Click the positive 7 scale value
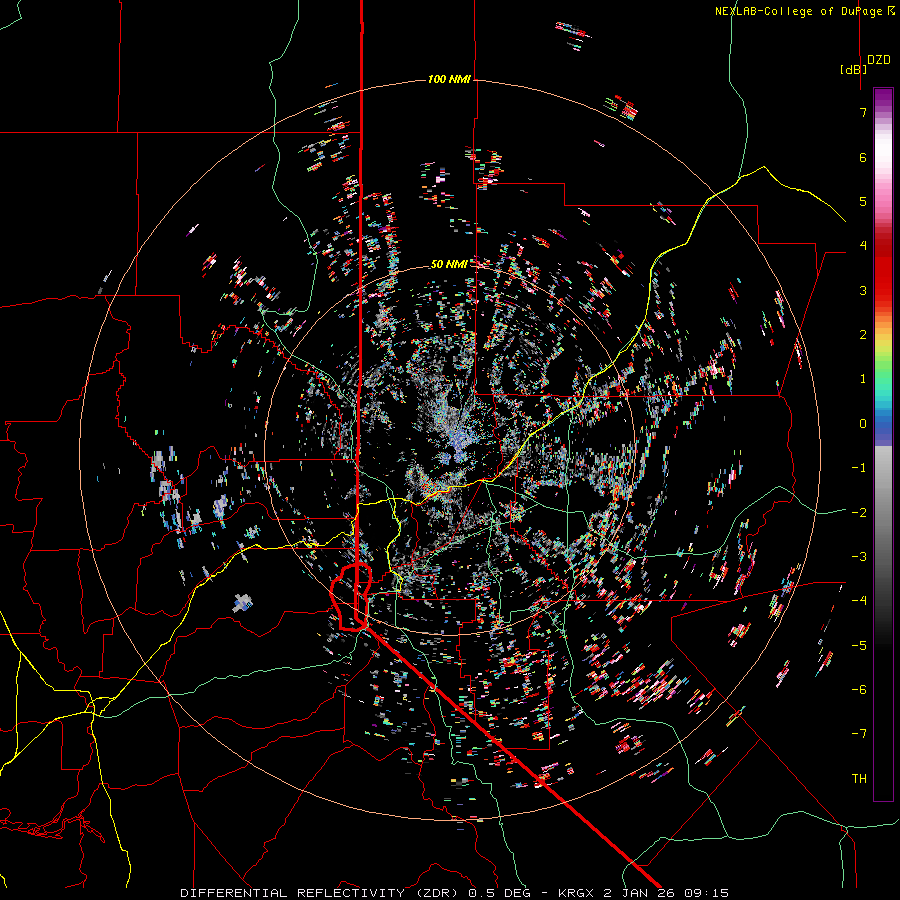 point(863,112)
